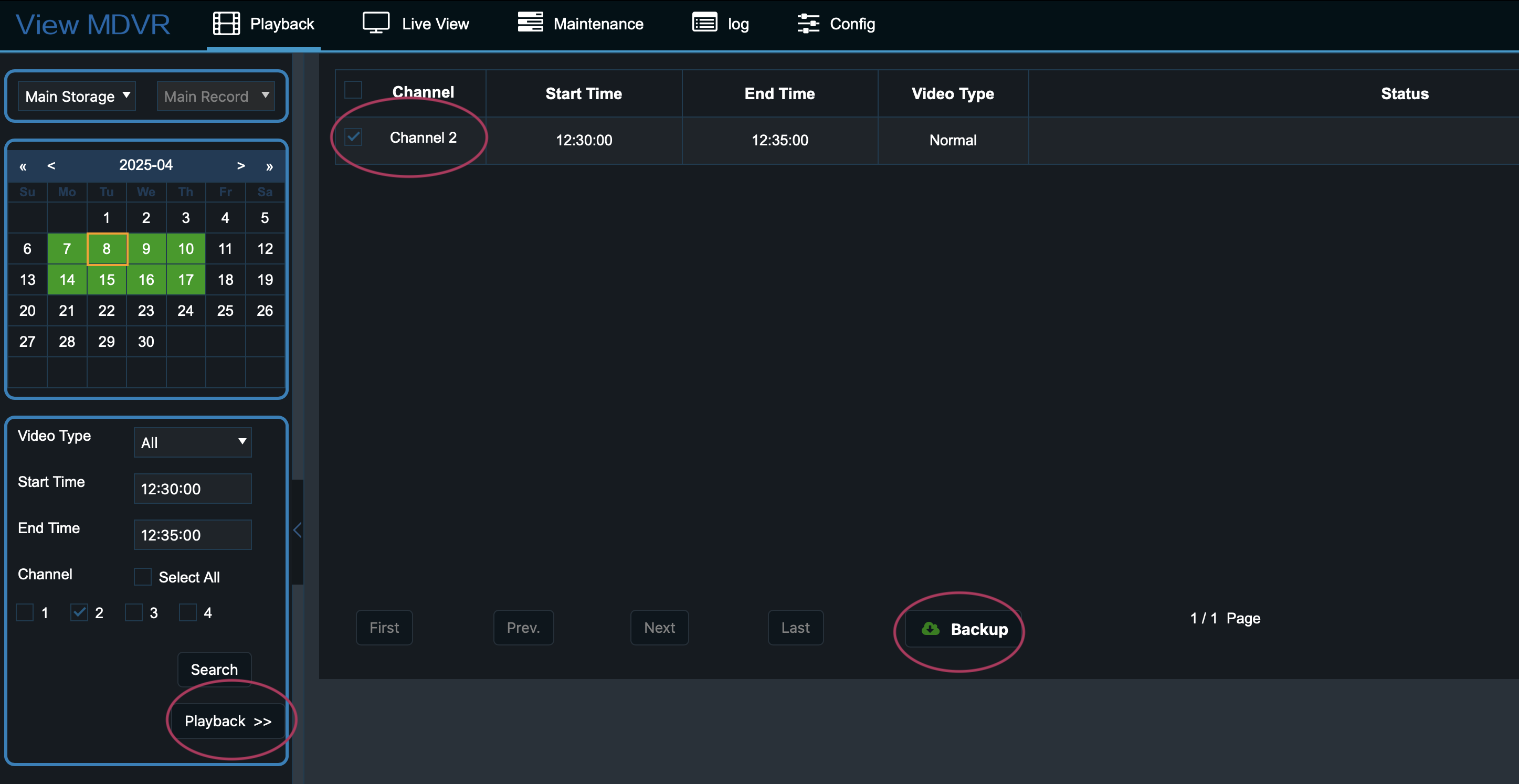This screenshot has width=1519, height=784.
Task: Click the green cloud Backup icon
Action: tap(931, 629)
